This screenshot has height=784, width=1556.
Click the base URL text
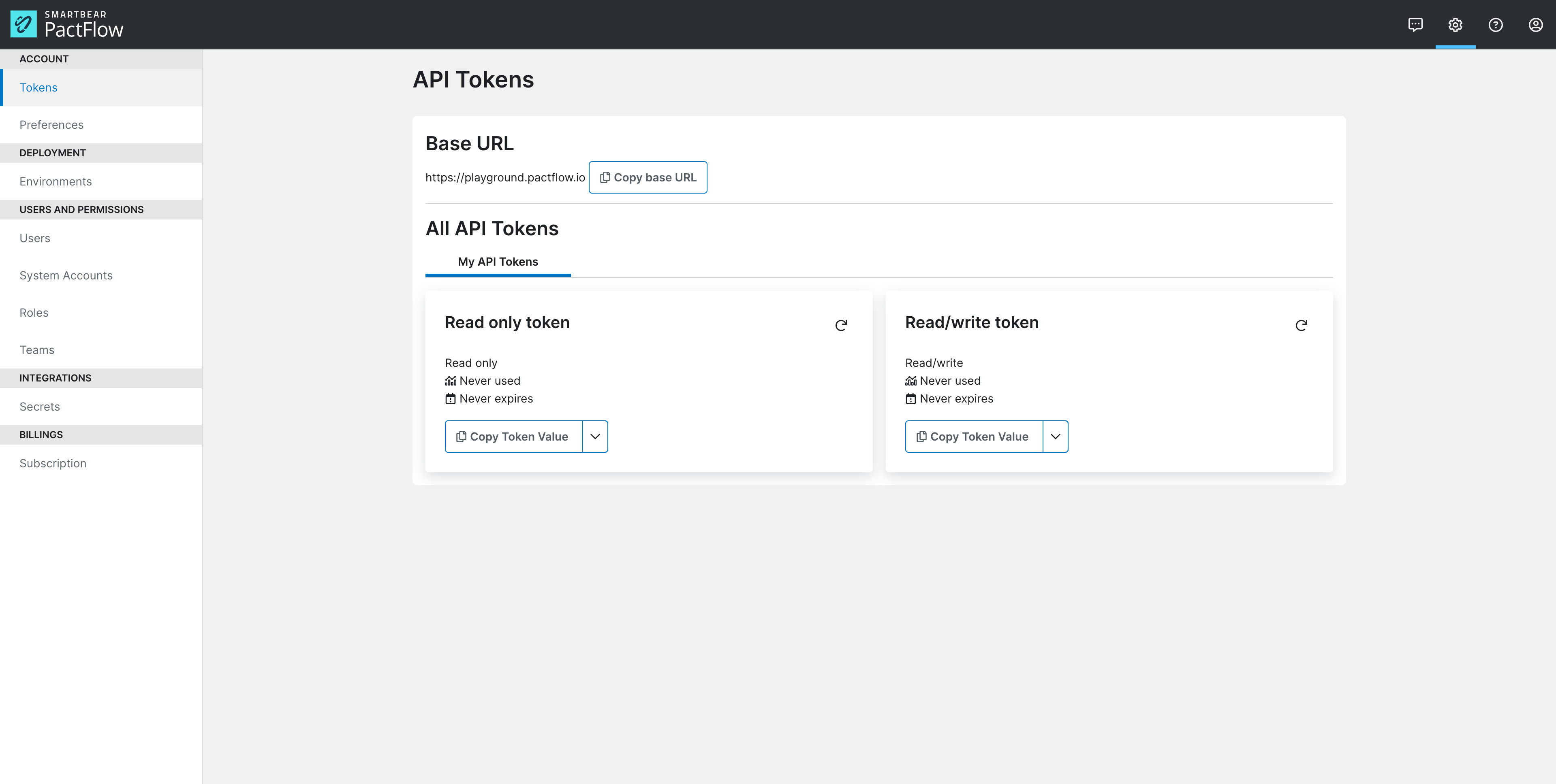(505, 177)
